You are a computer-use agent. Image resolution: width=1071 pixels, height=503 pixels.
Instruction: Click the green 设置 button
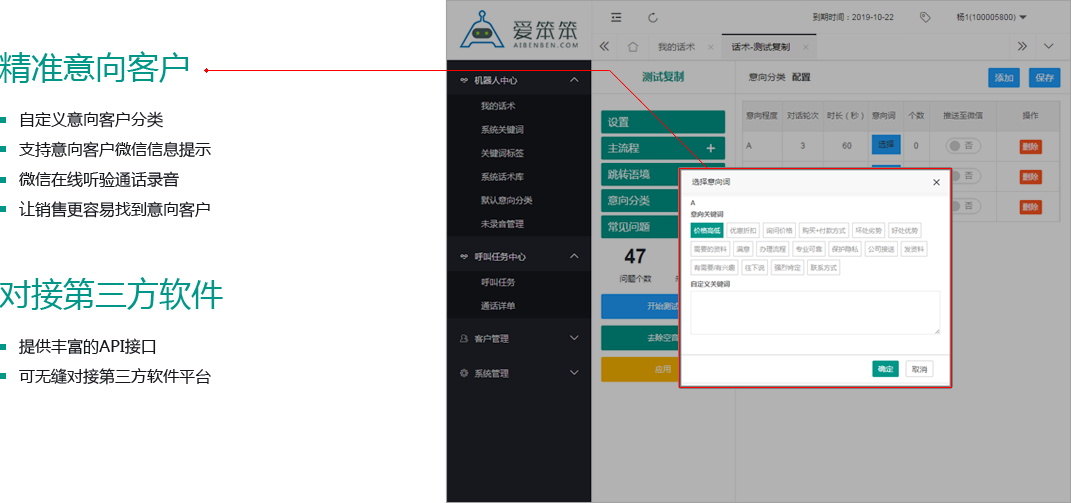tap(663, 122)
